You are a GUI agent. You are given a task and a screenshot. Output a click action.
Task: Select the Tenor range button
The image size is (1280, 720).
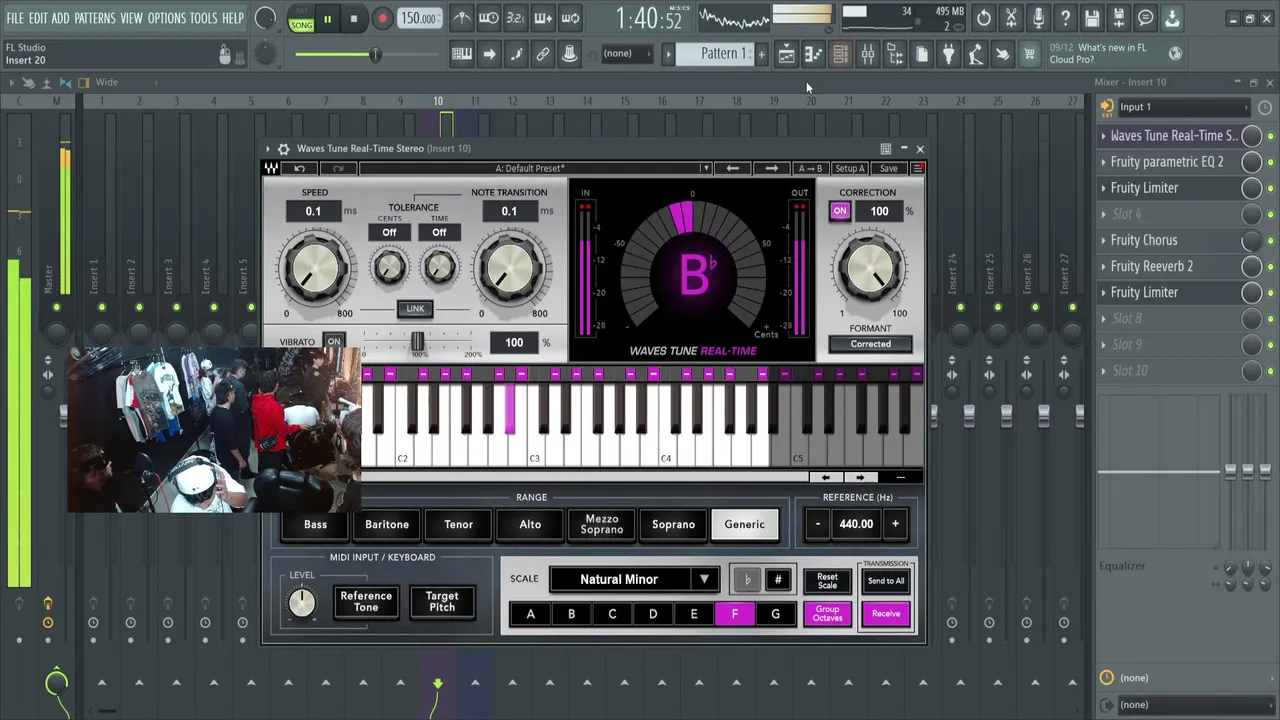459,524
